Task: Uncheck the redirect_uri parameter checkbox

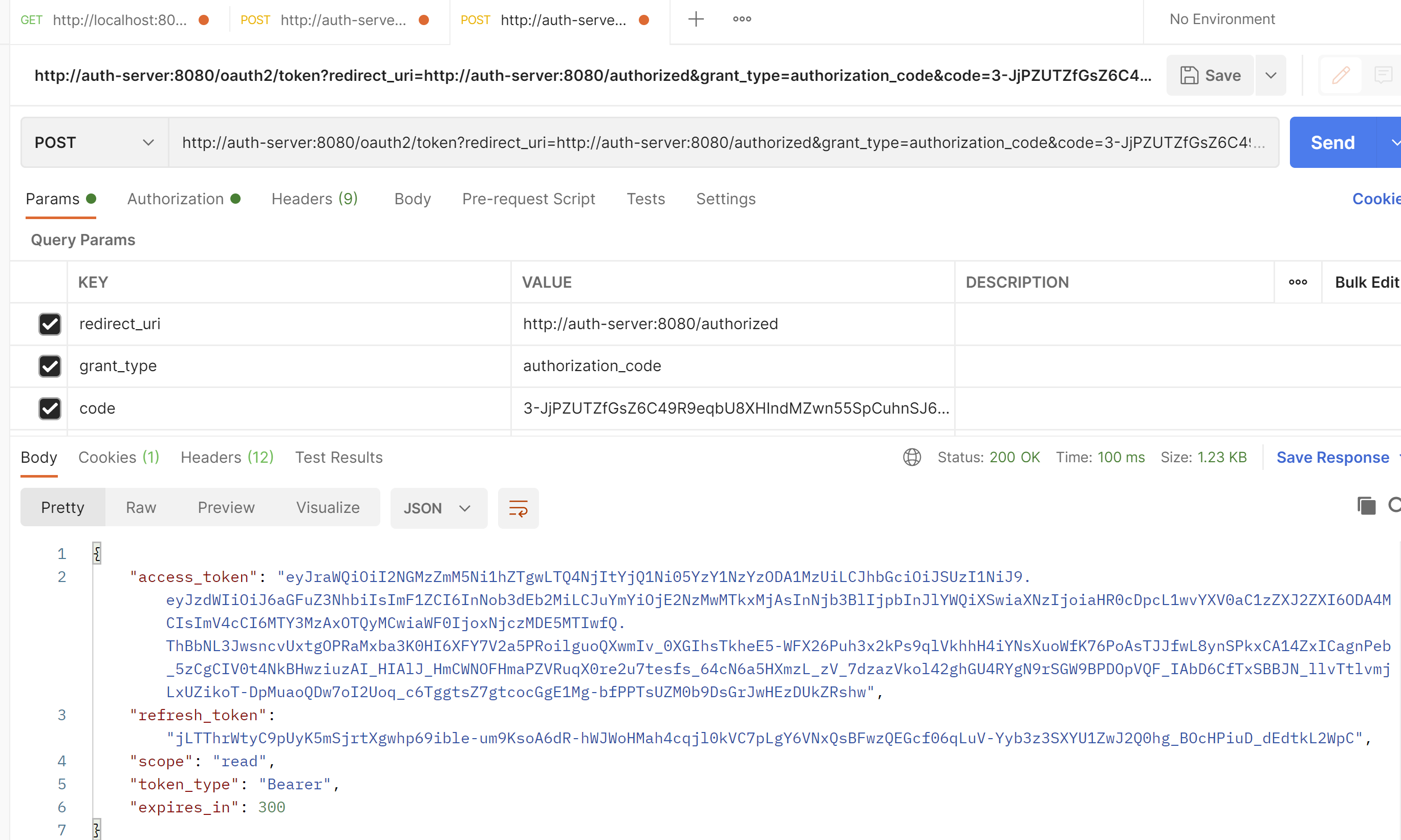Action: (50, 324)
